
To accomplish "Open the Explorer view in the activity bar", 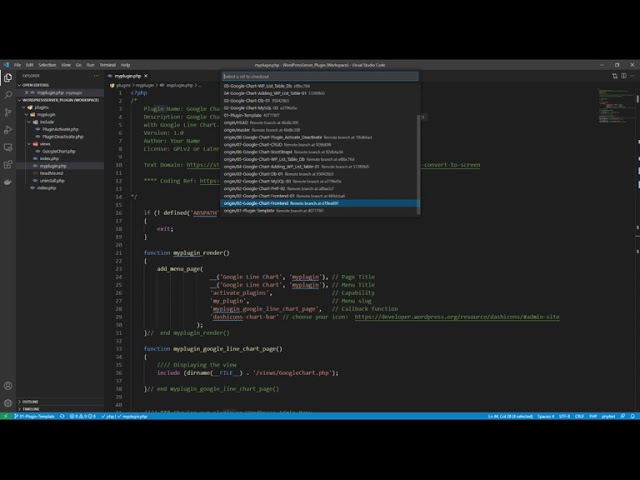I will [x=8, y=78].
